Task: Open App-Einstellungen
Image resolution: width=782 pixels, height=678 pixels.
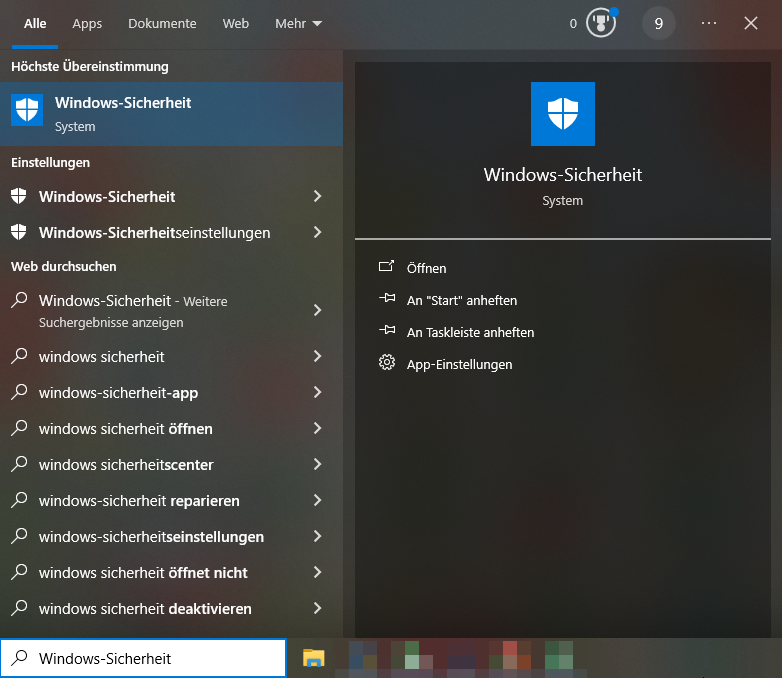Action: click(x=459, y=364)
